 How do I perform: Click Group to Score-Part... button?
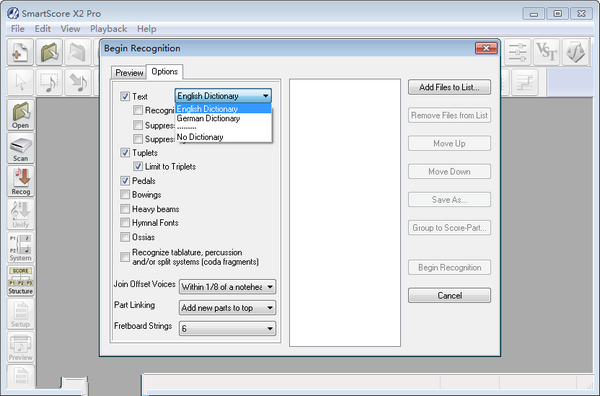tap(449, 228)
